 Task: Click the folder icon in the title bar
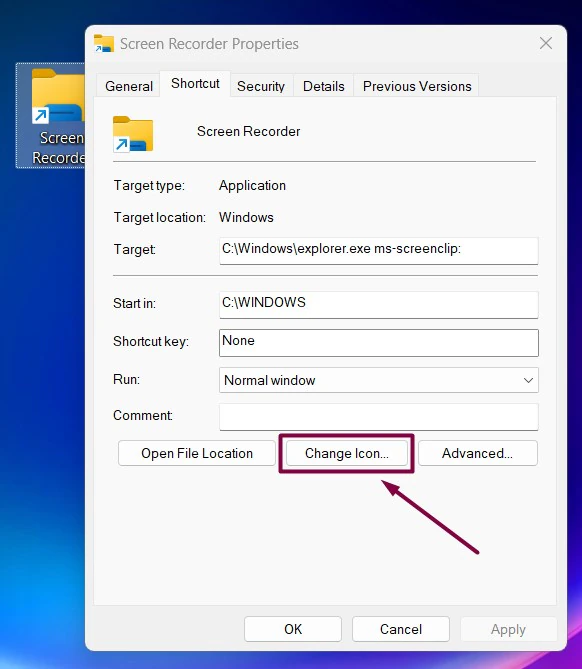point(104,44)
